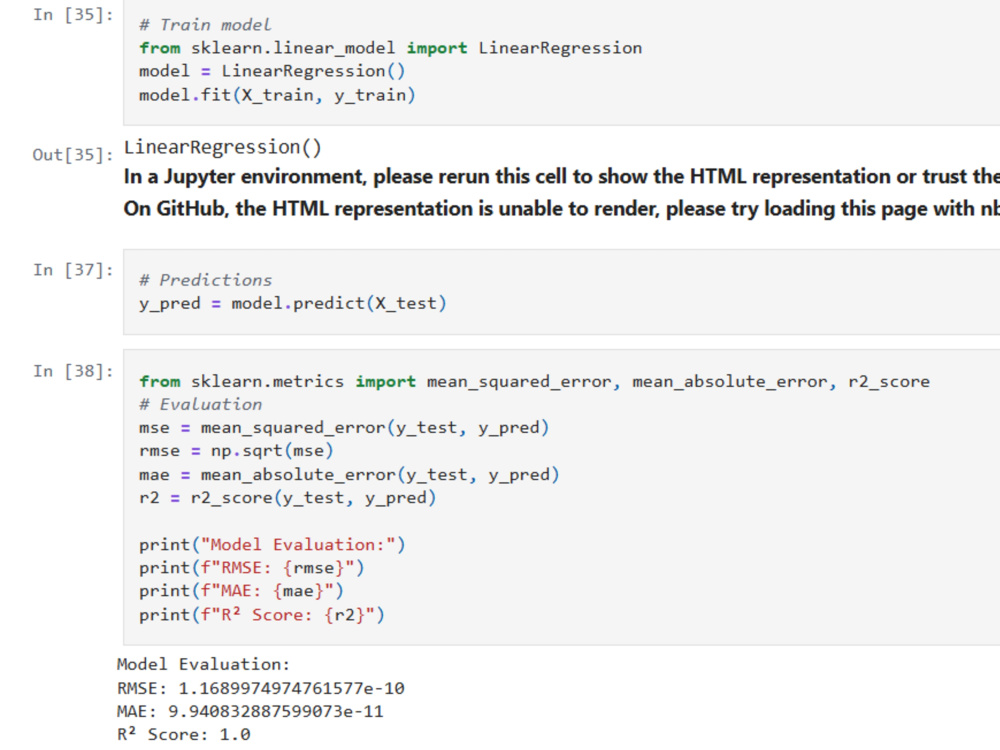Click the 'Out[35]:' output prompt
The height and width of the screenshot is (750, 1000).
73,154
